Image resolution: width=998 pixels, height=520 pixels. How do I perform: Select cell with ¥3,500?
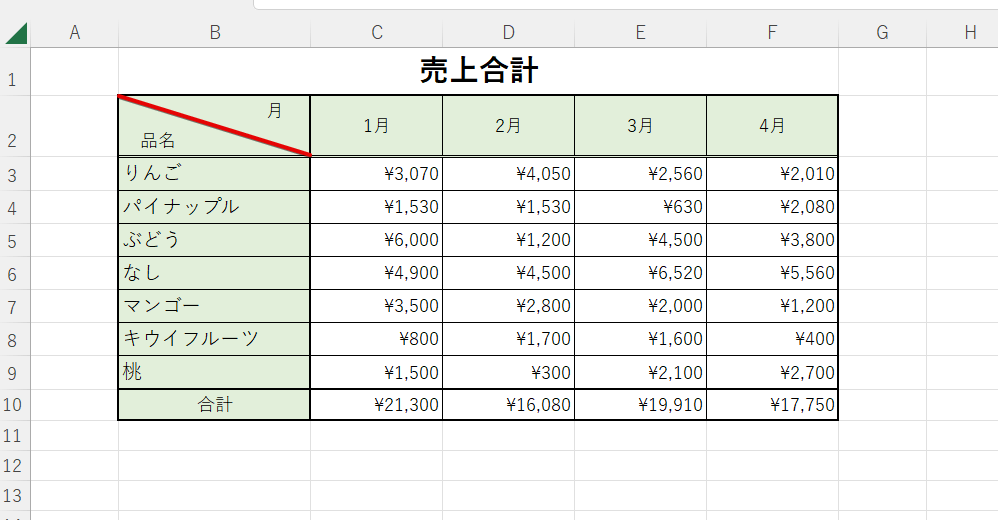[x=377, y=306]
